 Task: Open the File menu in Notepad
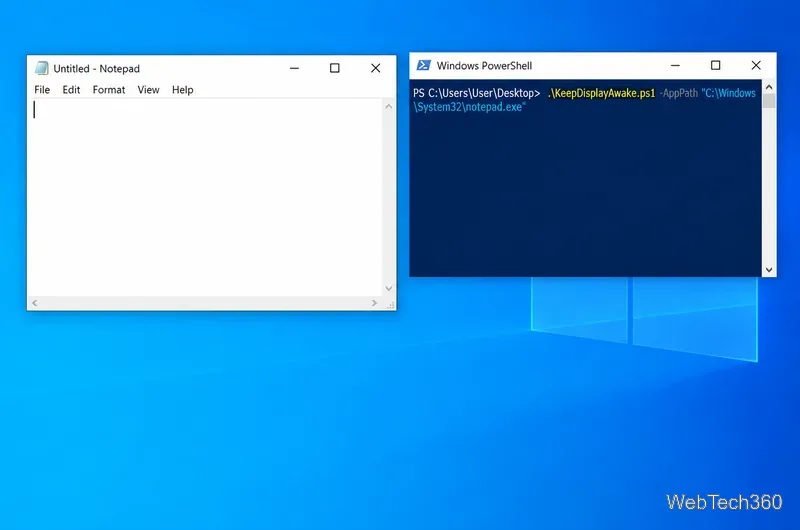[x=42, y=90]
